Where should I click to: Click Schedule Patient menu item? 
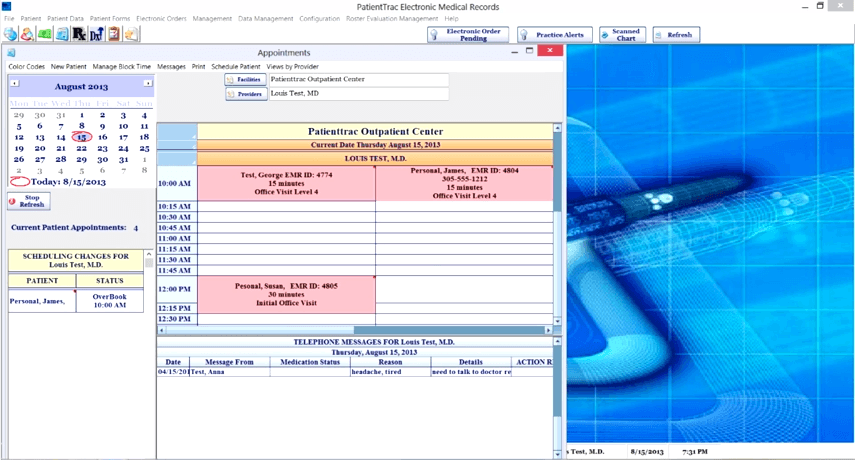tap(235, 67)
